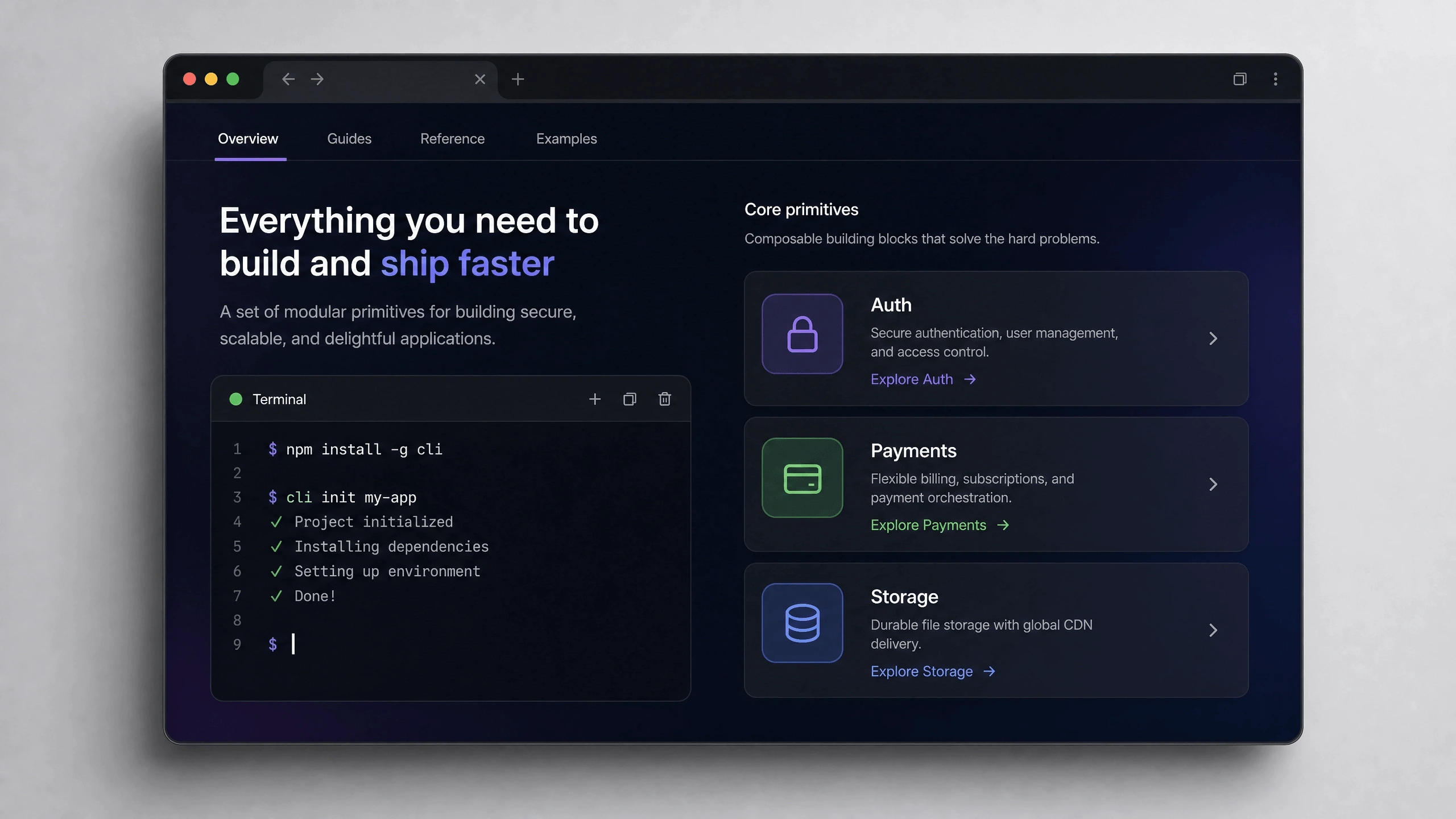
Task: Follow the Explore Payments link
Action: tap(940, 525)
